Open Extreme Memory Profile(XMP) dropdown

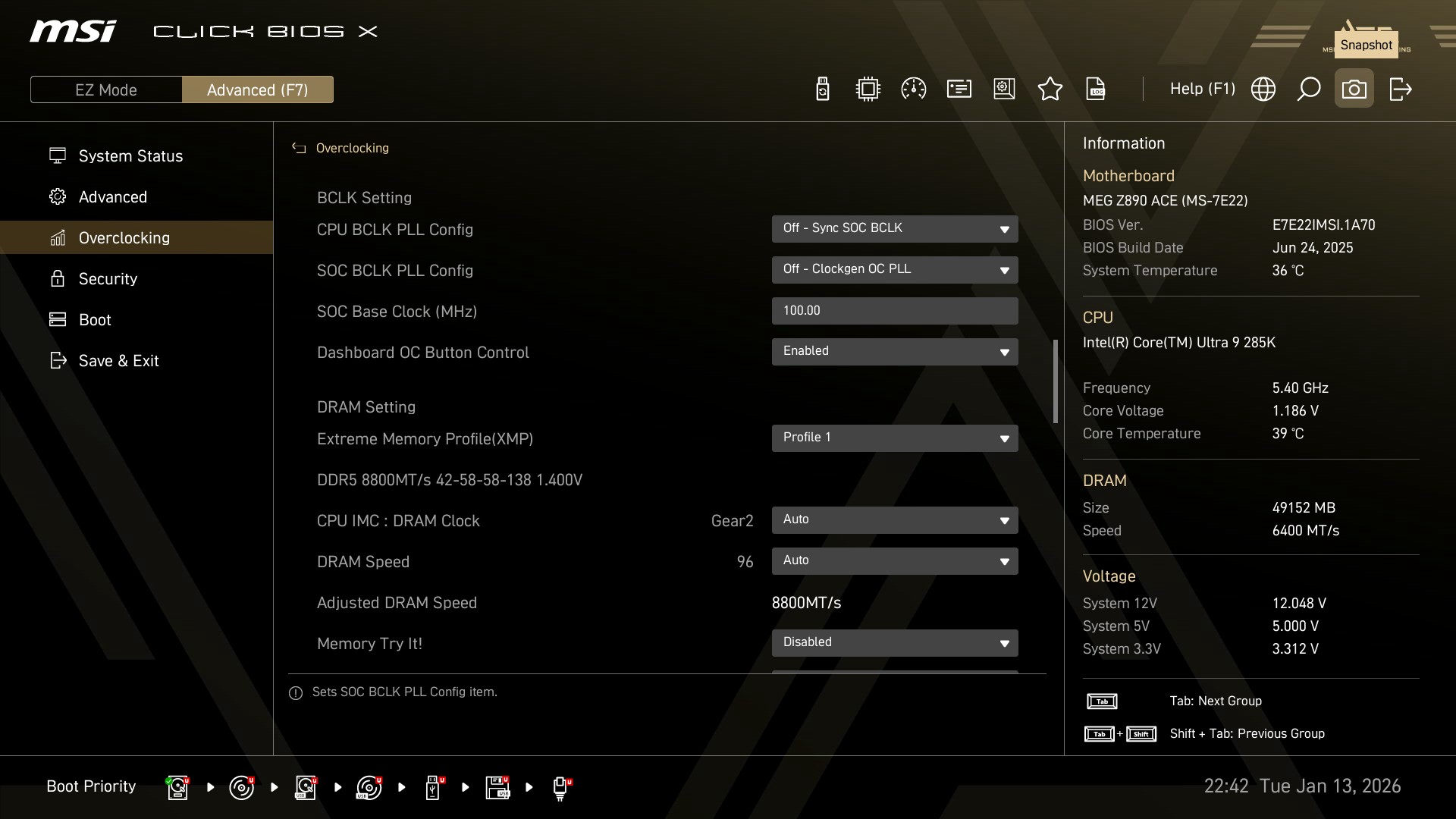[894, 438]
